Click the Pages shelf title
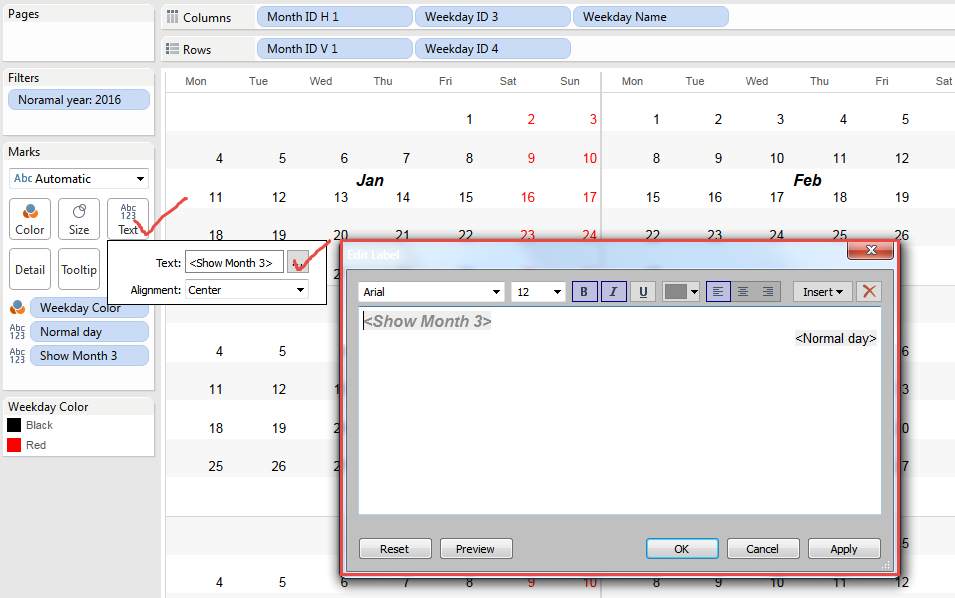Viewport: 955px width, 598px height. [x=23, y=14]
